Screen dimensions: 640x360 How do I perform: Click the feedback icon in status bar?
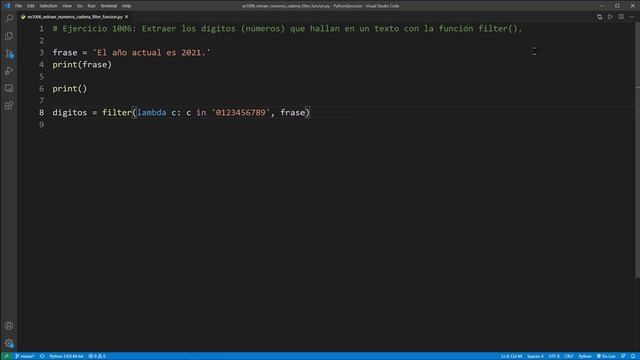point(623,356)
